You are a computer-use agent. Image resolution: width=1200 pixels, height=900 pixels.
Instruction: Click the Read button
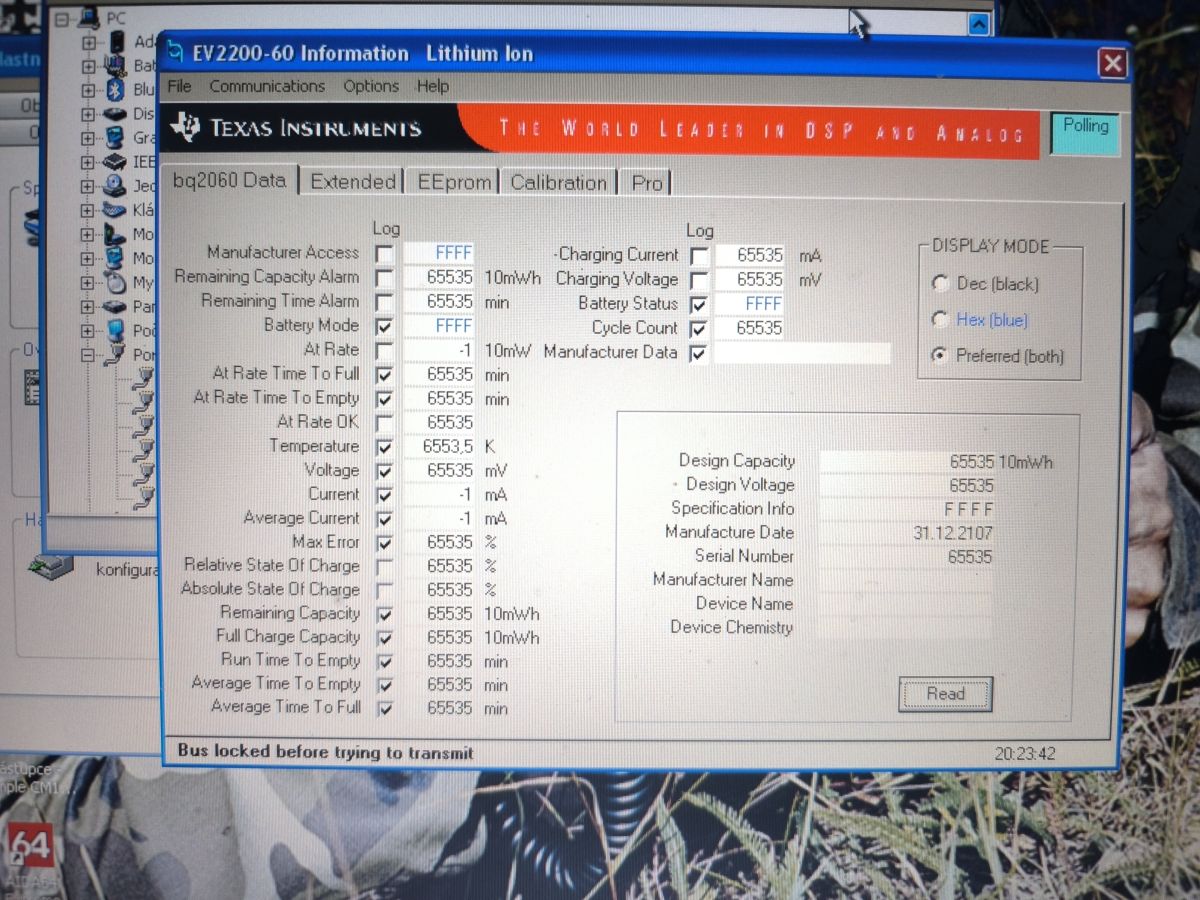tap(945, 694)
